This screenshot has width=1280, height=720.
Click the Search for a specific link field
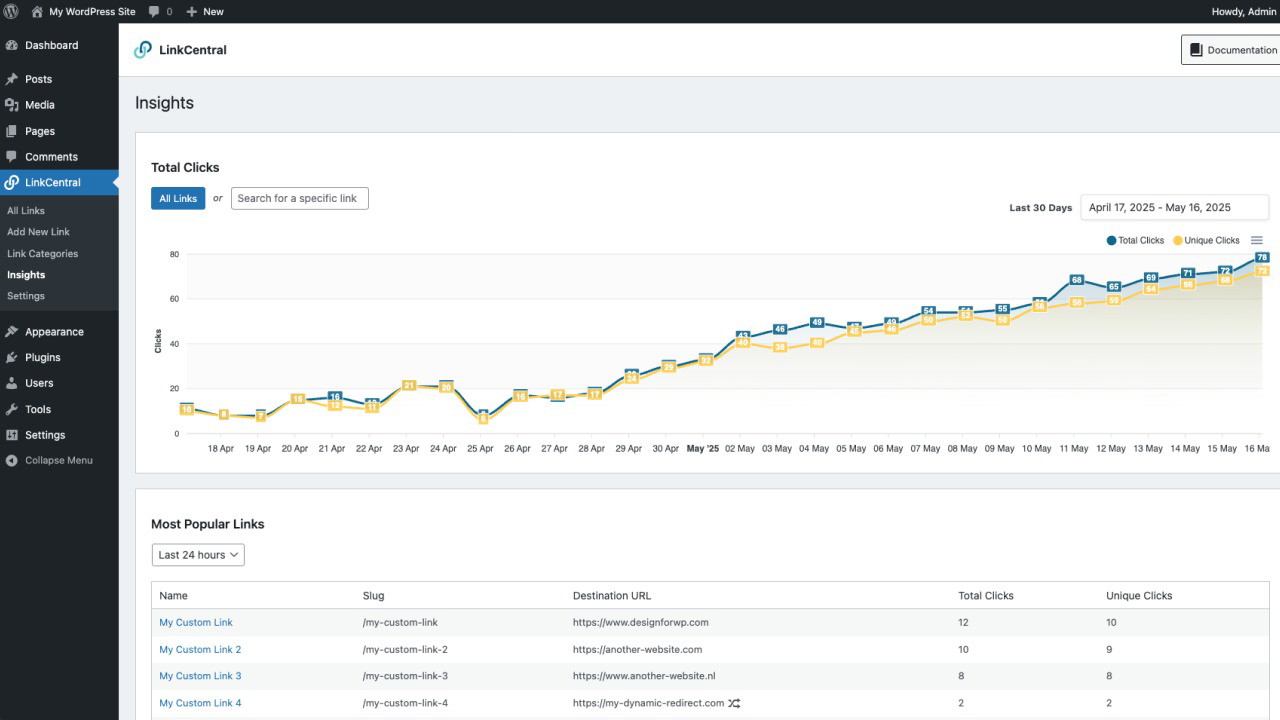point(299,198)
